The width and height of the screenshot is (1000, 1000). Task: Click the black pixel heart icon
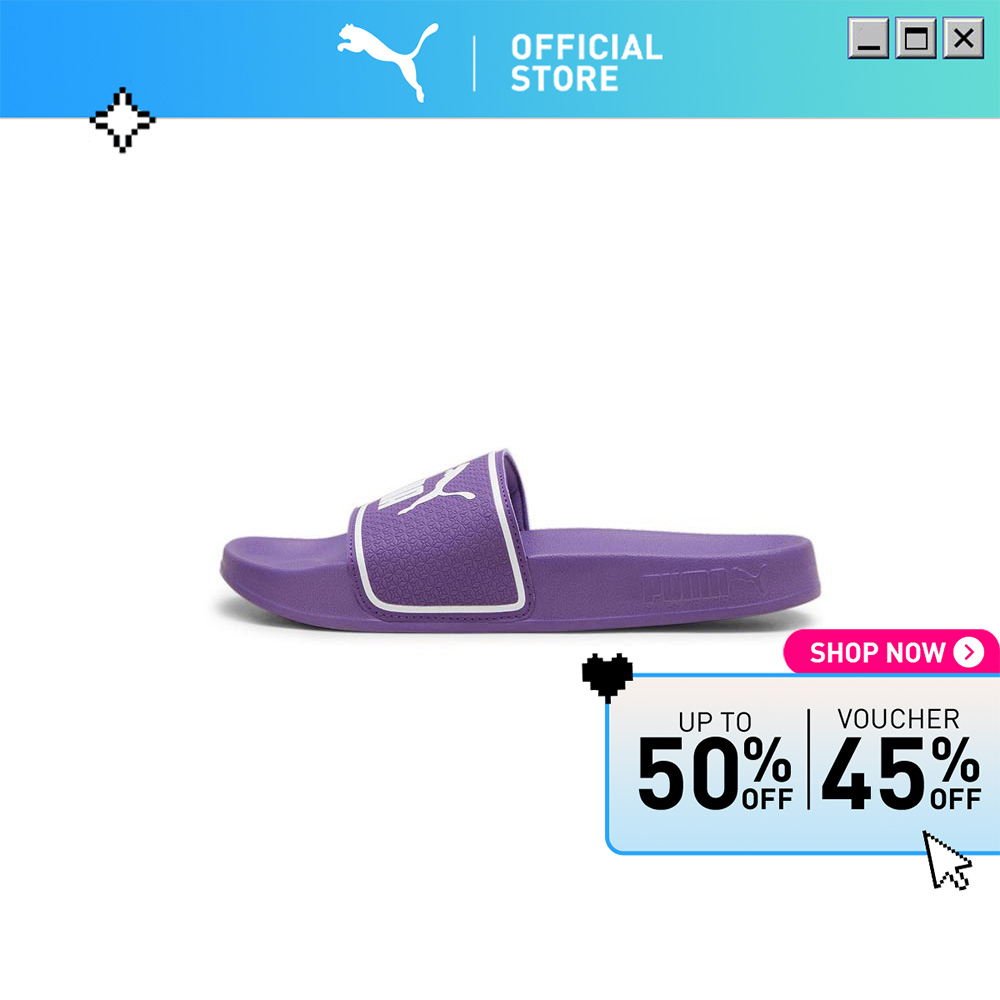pyautogui.click(x=607, y=677)
